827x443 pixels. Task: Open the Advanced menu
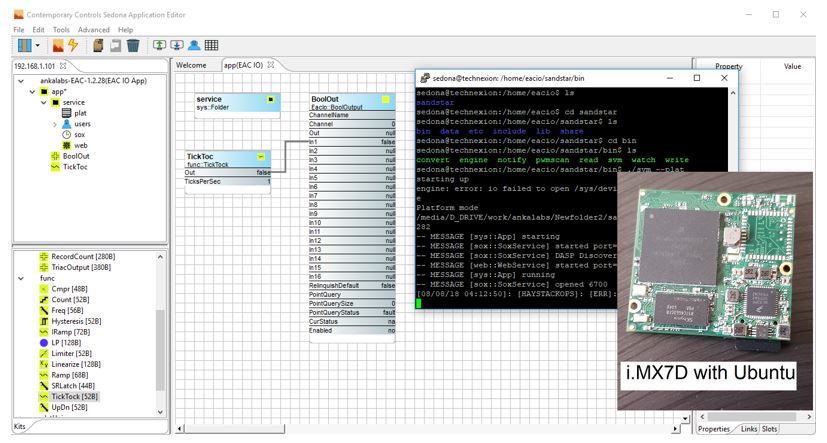click(94, 30)
